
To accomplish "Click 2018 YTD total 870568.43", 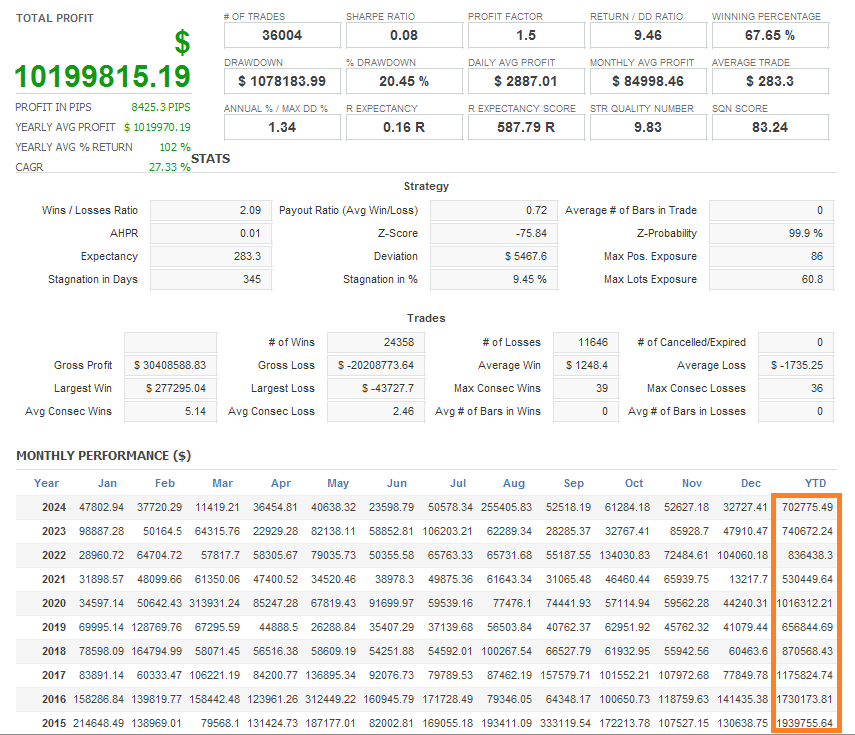I will pos(807,651).
